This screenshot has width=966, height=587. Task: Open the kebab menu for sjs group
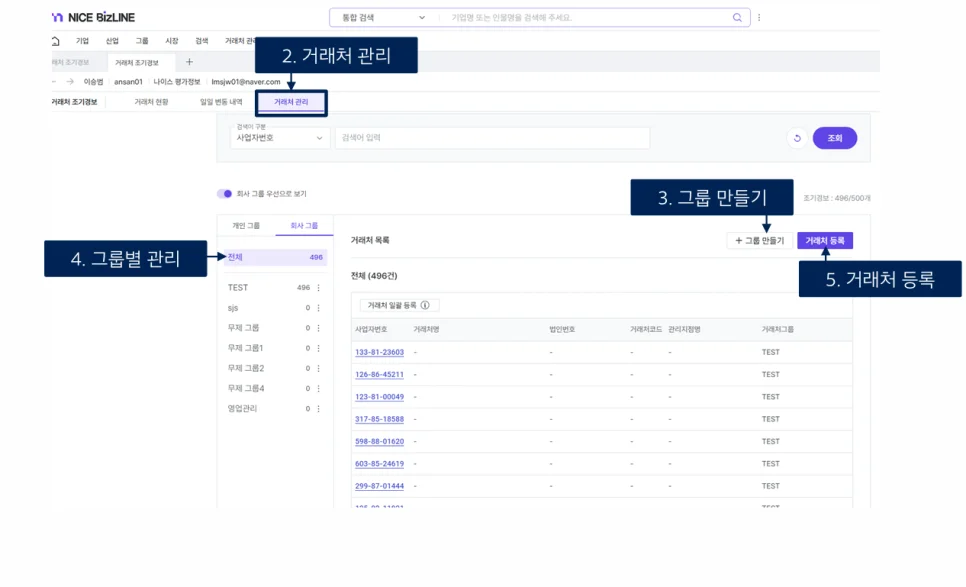(319, 308)
